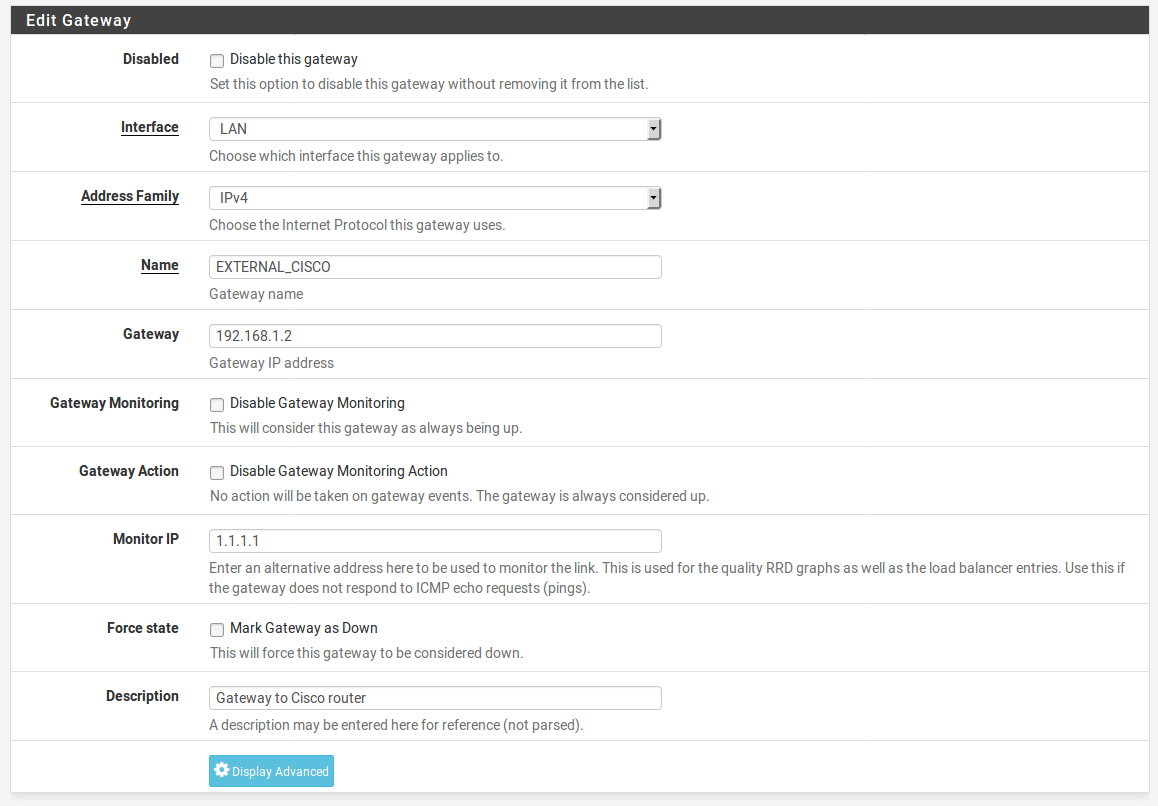Viewport: 1158px width, 806px height.
Task: Click 'This will consider this gateway as always being up.'
Action: click(366, 428)
